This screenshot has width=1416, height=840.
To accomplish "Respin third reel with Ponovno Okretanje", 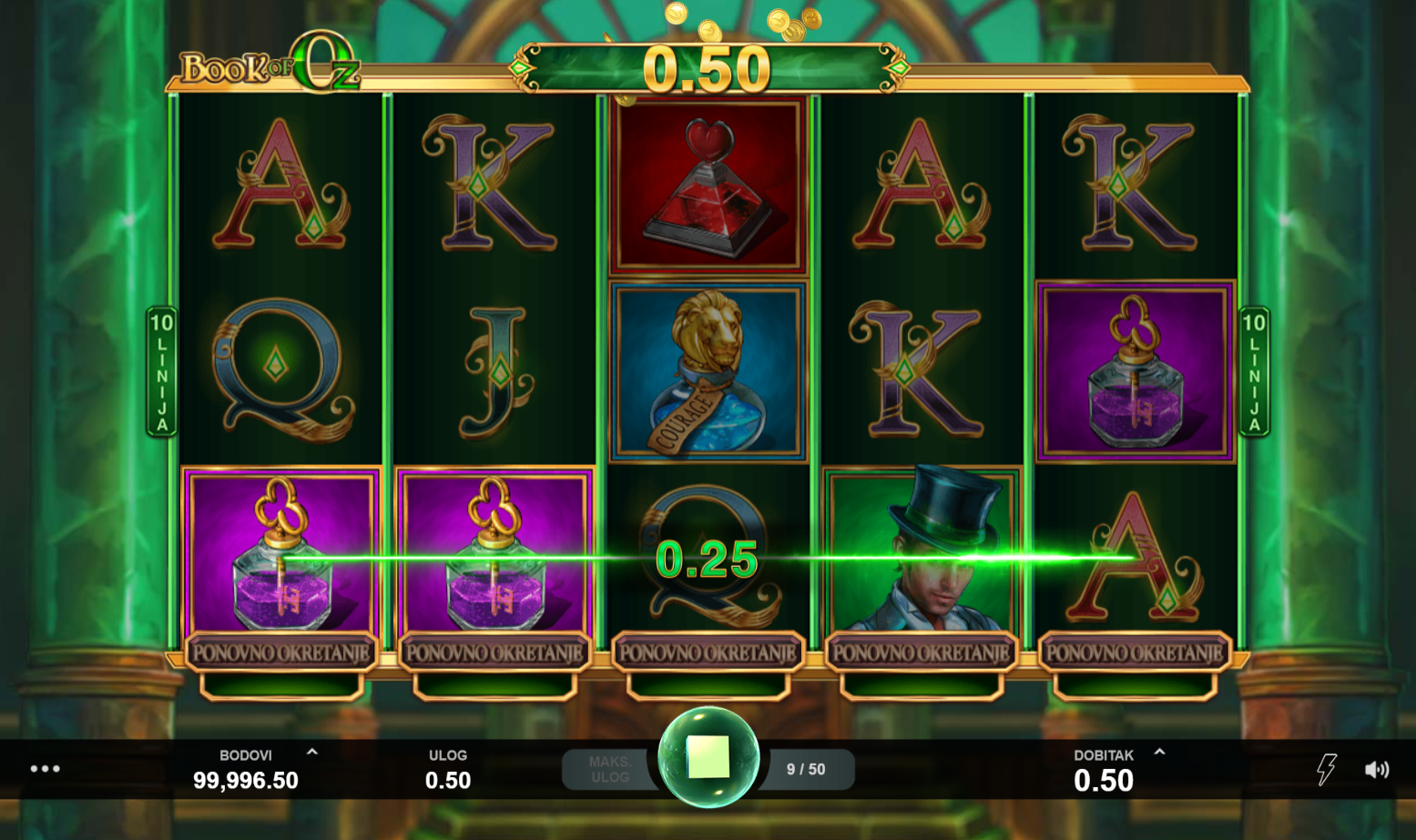I will tap(708, 653).
